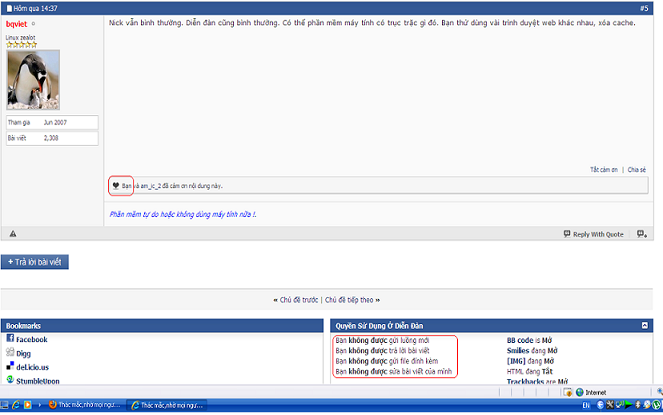The height and width of the screenshot is (415, 663).
Task: Click the text Bạn không được gửi luồng mới
Action: (x=382, y=340)
